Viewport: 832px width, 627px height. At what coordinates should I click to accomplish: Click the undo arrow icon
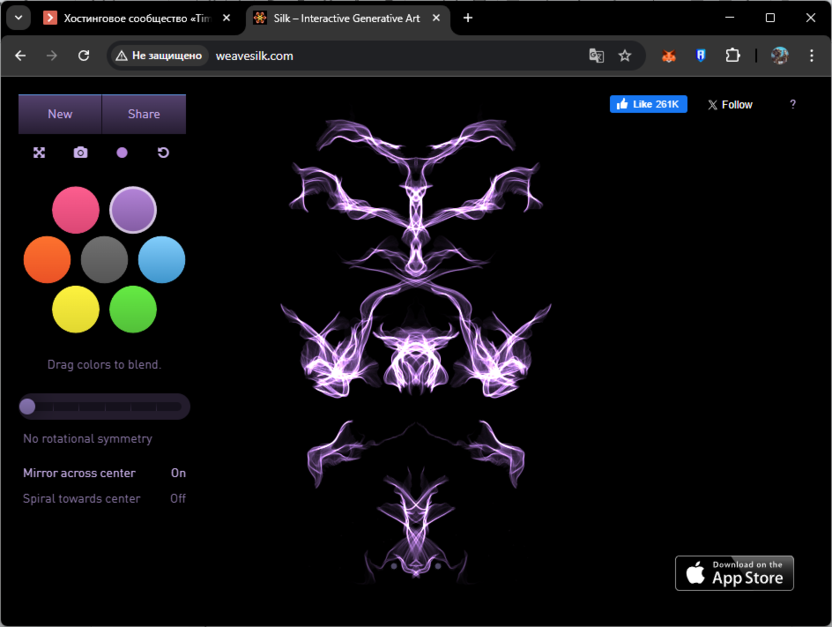pyautogui.click(x=163, y=153)
